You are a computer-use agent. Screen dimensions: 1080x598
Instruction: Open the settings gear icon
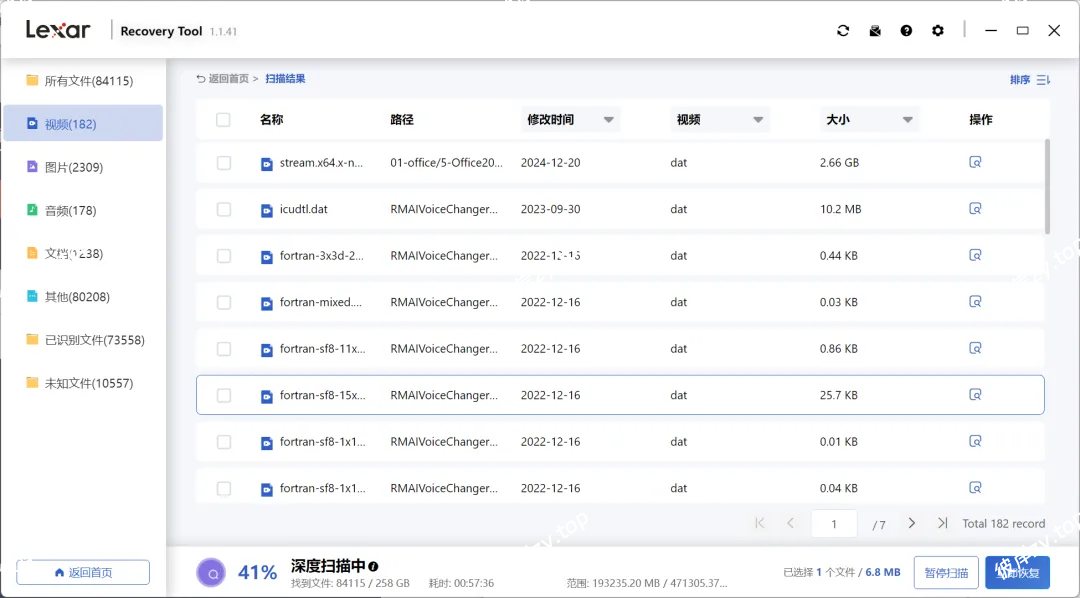pyautogui.click(x=937, y=30)
